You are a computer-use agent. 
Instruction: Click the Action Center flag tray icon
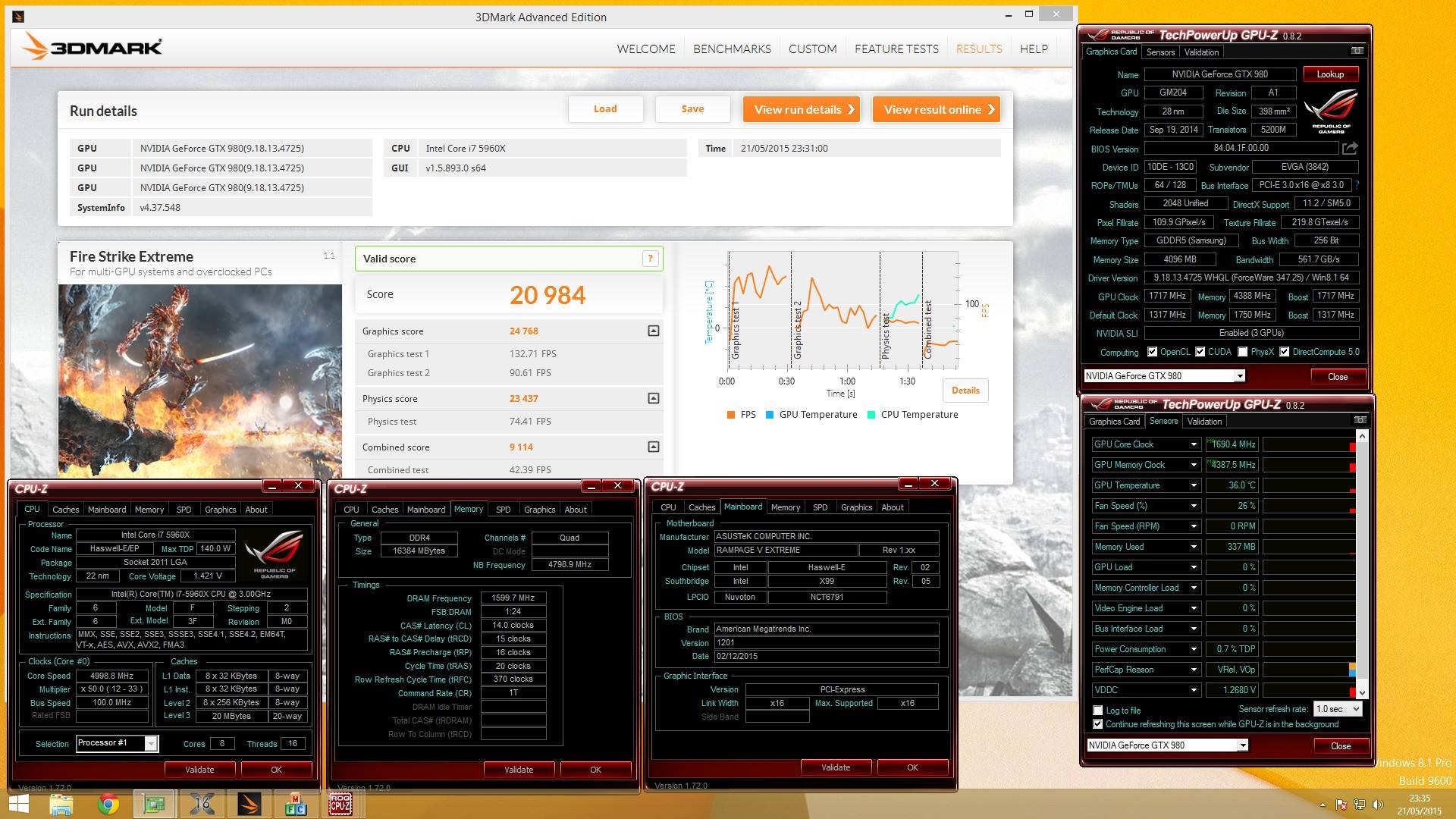1341,805
